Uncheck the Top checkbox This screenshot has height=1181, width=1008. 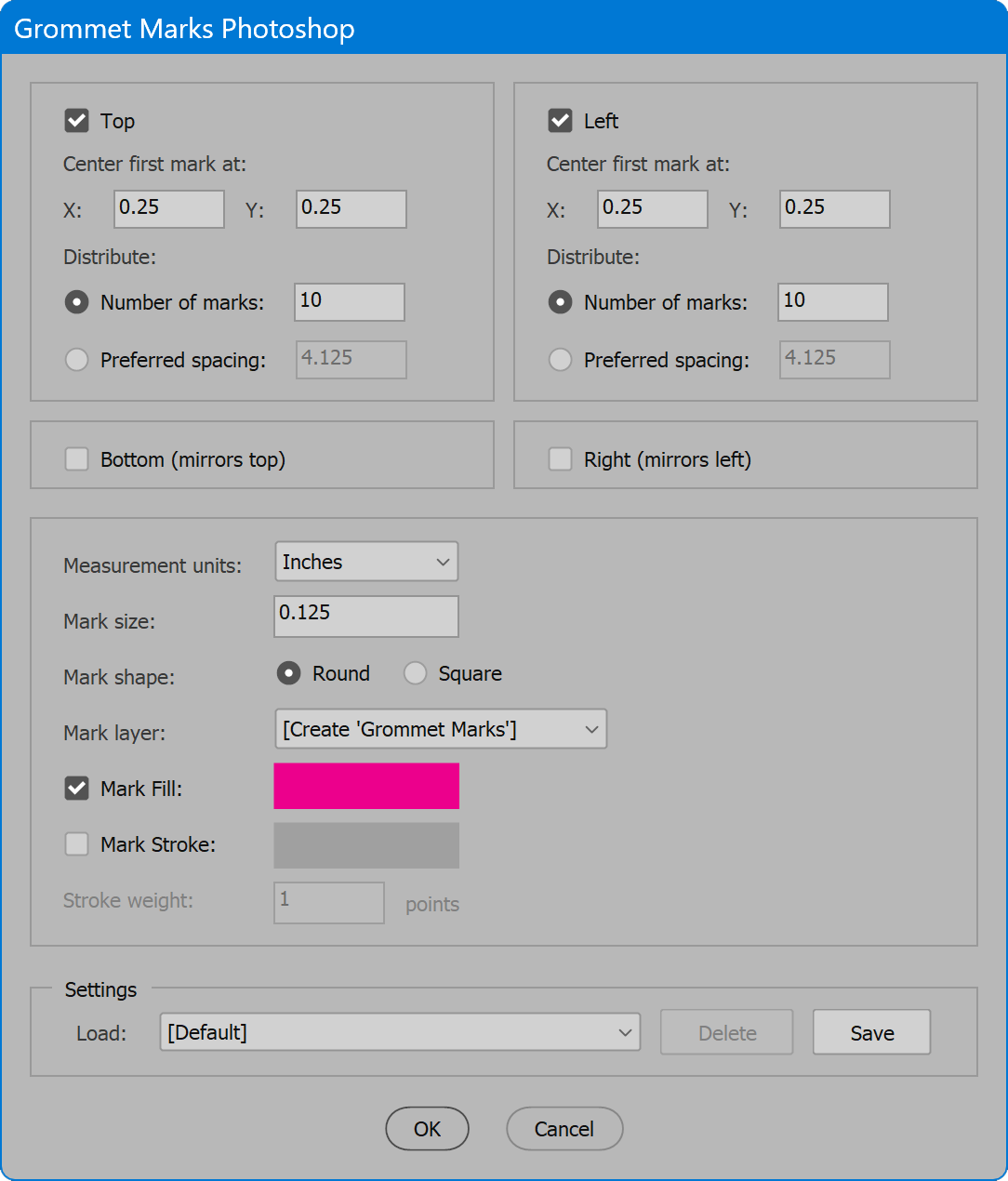click(76, 121)
